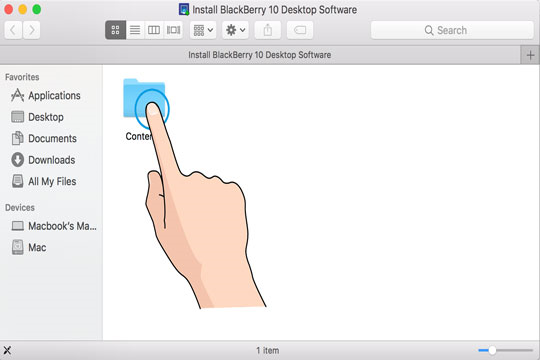Add a new tab with plus button
This screenshot has height=360, width=540.
point(530,55)
